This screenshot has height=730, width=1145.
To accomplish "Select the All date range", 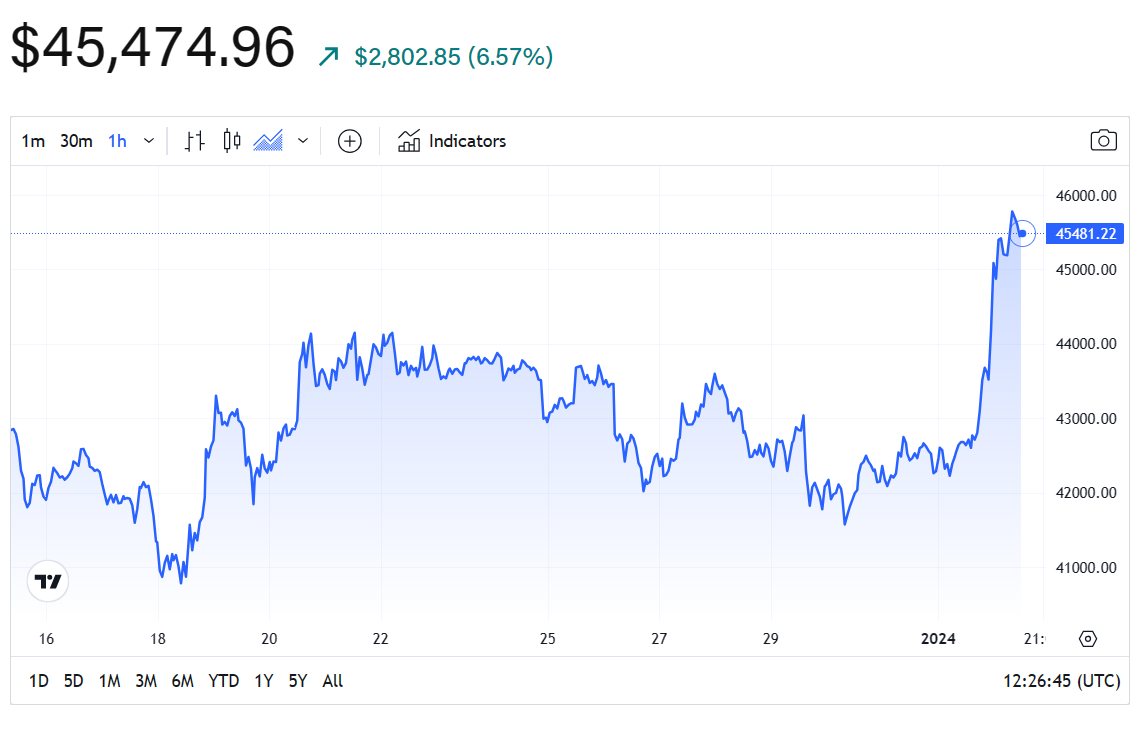I will pyautogui.click(x=333, y=681).
